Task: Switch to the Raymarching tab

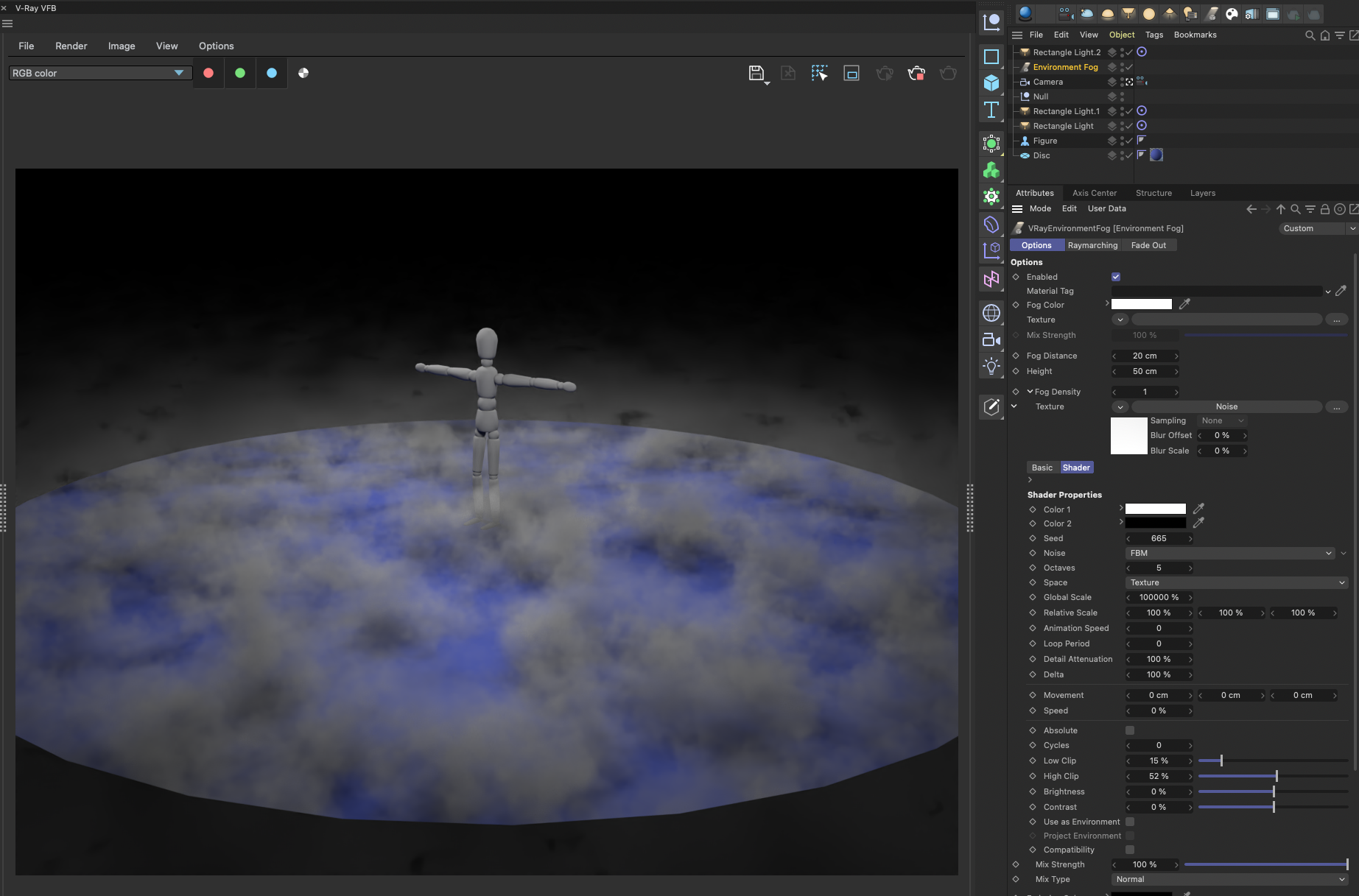Action: [x=1092, y=245]
